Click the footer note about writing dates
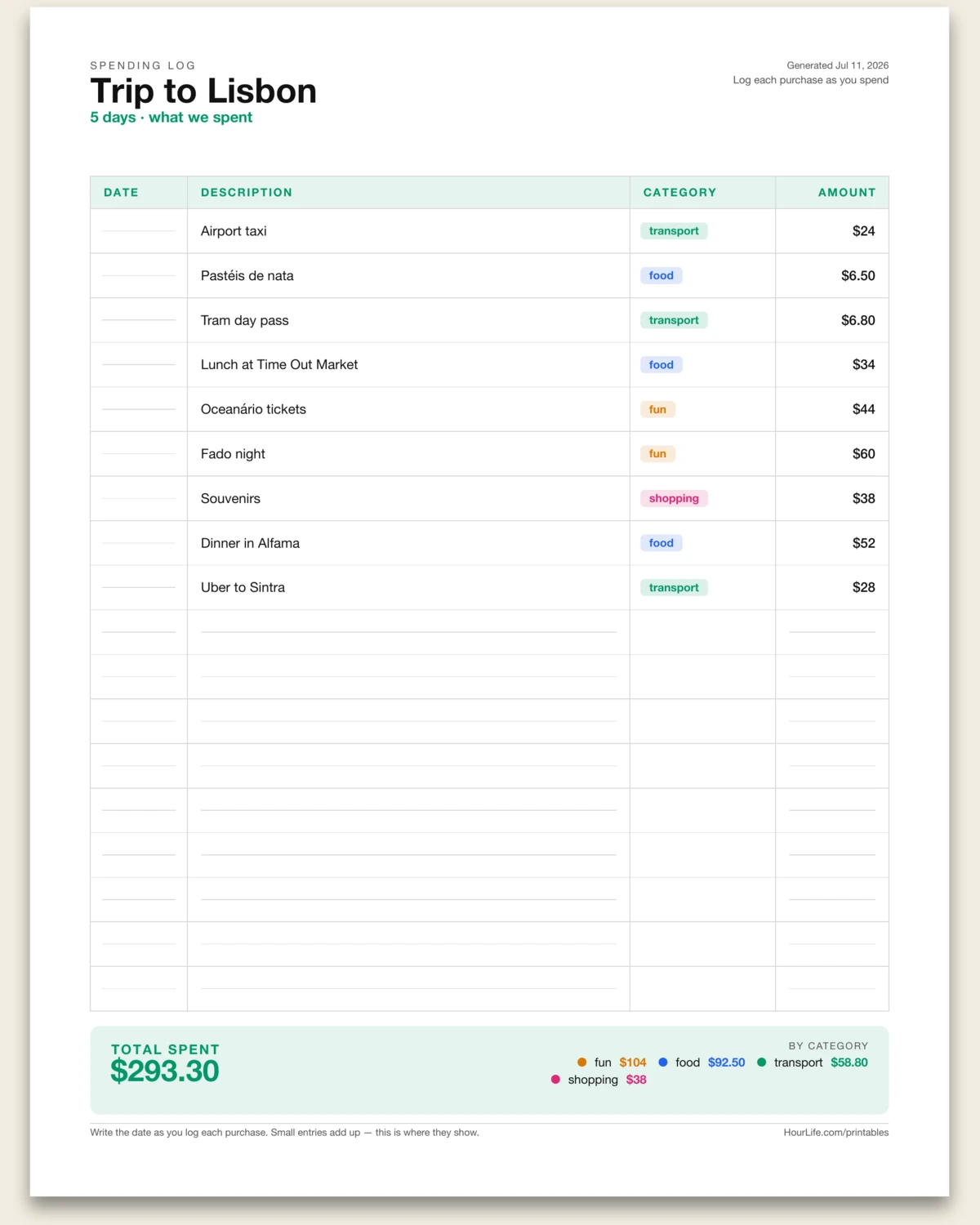 click(284, 1133)
